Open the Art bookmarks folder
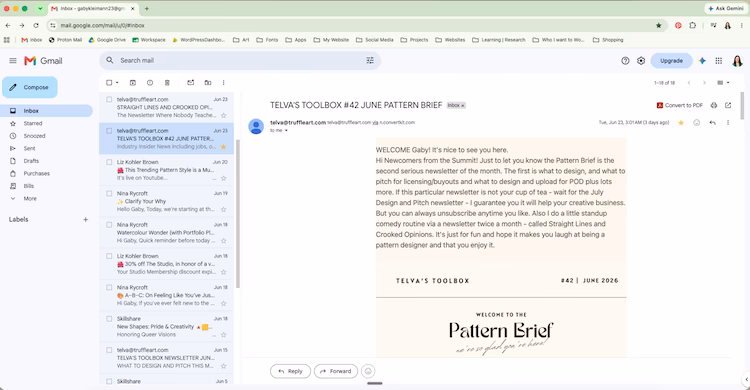Image resolution: width=750 pixels, height=390 pixels. point(241,40)
